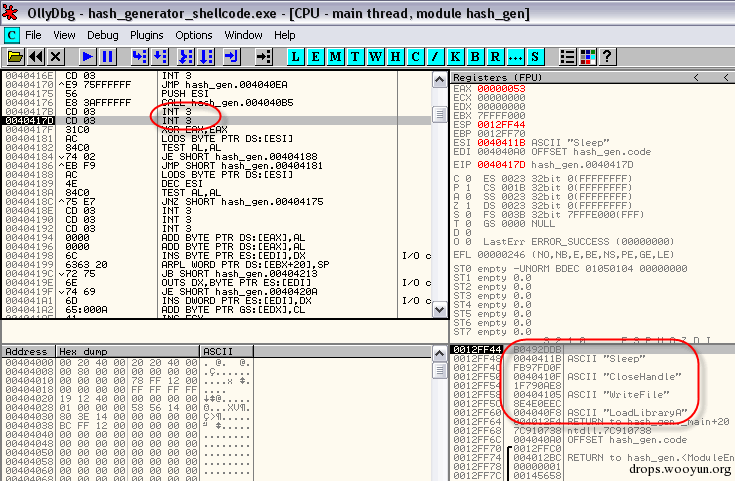Click the Step into icon
The width and height of the screenshot is (735, 481).
[x=139, y=57]
